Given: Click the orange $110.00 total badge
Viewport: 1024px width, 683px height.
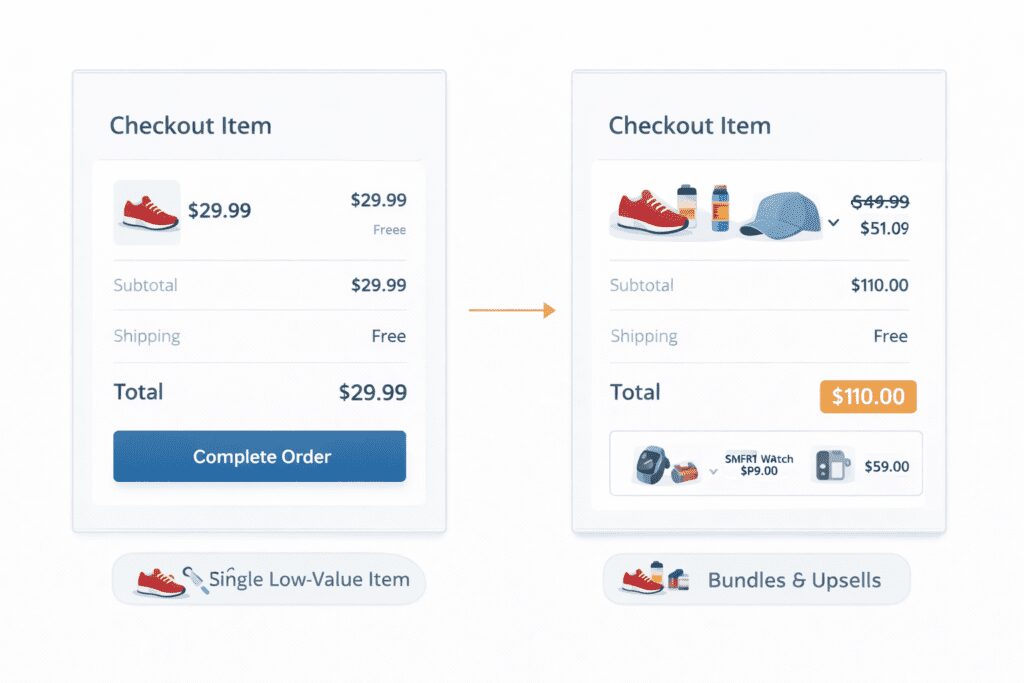Looking at the screenshot, I should 868,396.
